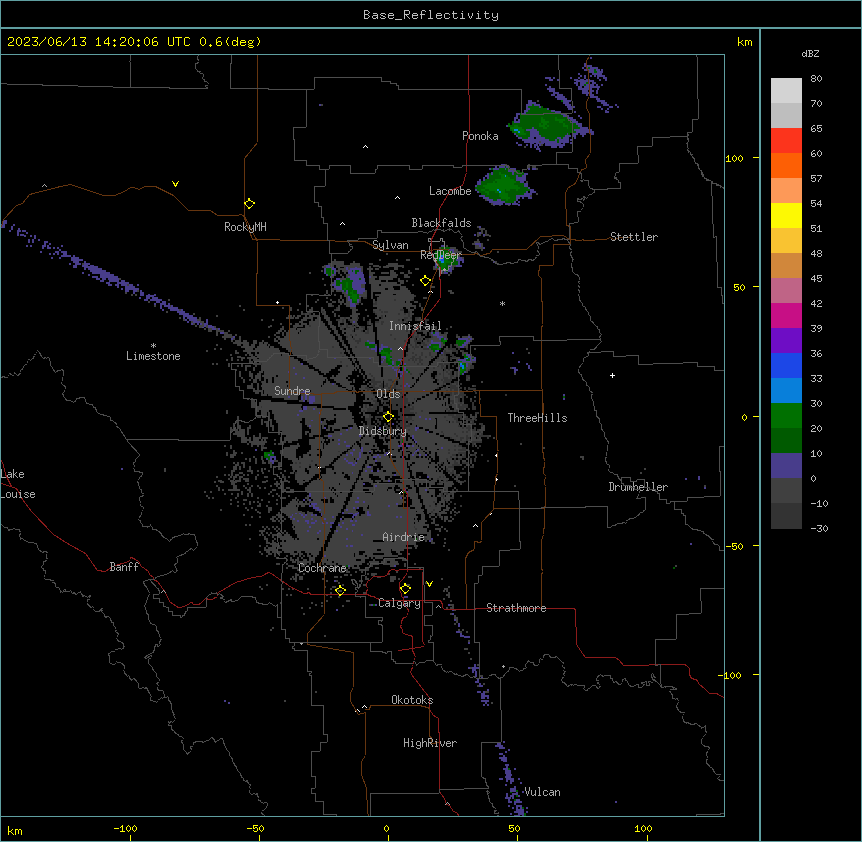This screenshot has height=842, width=862.
Task: Click the magenta 42 dBZ color swatch
Action: tap(786, 315)
